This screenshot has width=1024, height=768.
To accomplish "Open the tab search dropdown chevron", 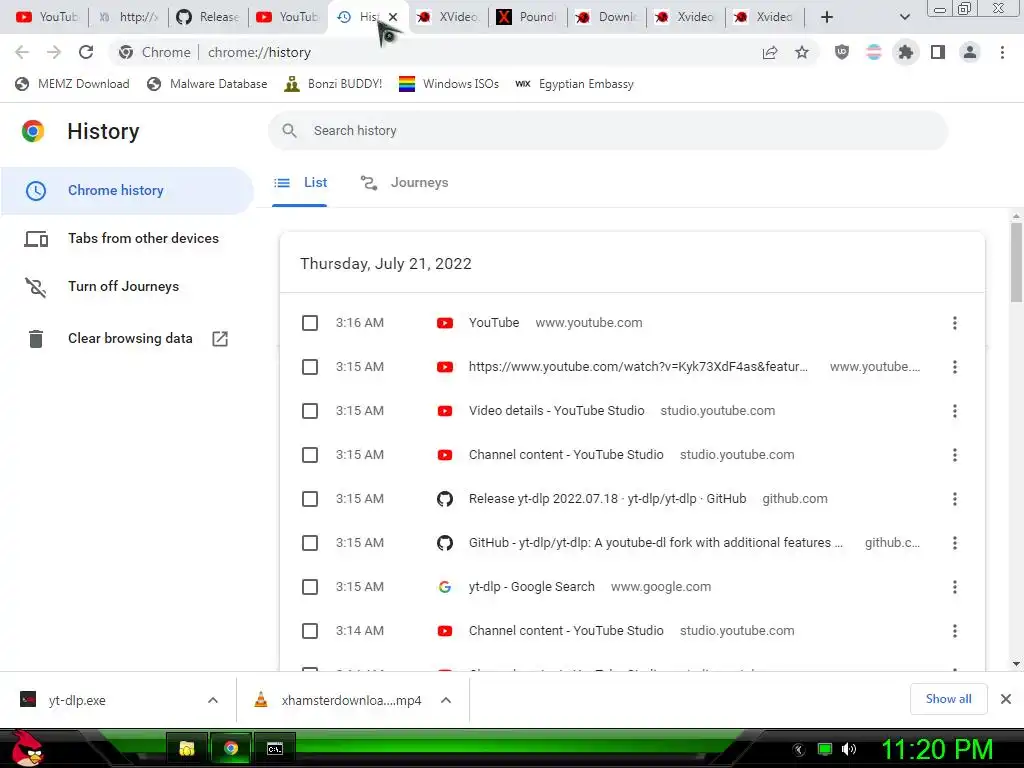I will [x=904, y=17].
